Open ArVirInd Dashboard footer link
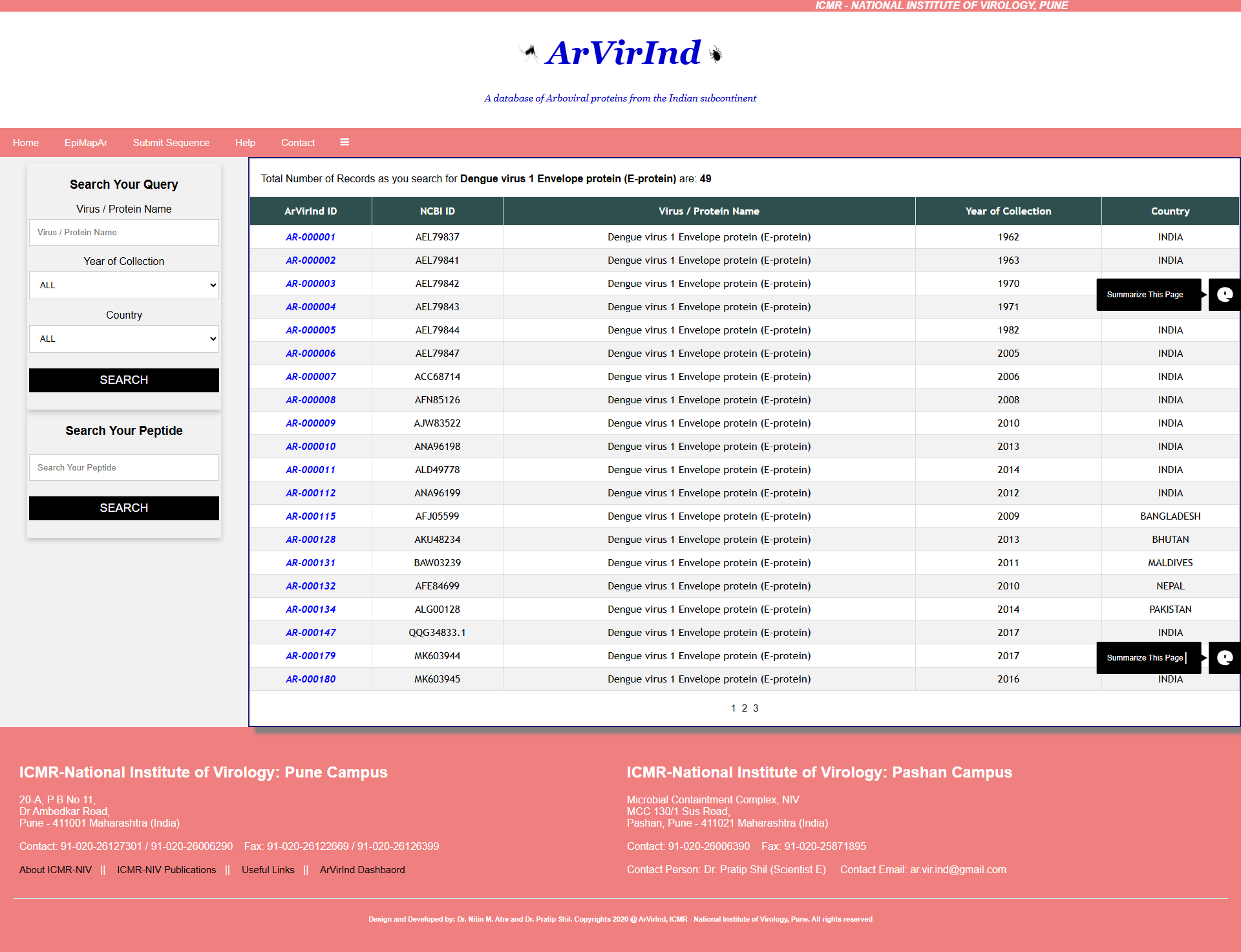1241x952 pixels. tap(362, 870)
